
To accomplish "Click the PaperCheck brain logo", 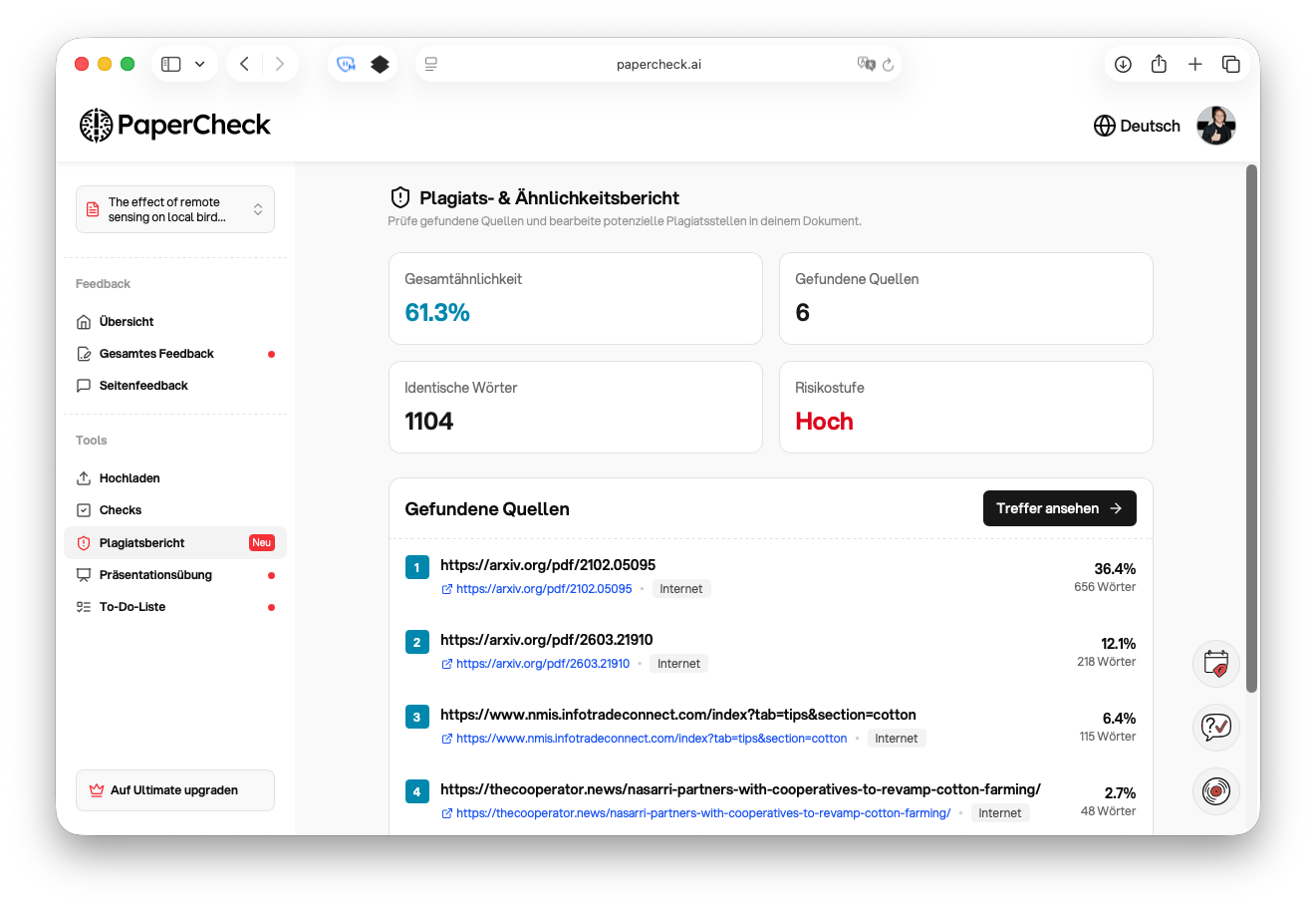I will [x=95, y=125].
